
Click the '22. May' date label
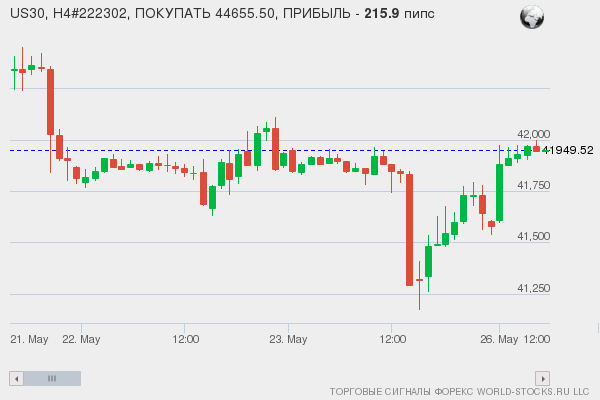[x=81, y=339]
